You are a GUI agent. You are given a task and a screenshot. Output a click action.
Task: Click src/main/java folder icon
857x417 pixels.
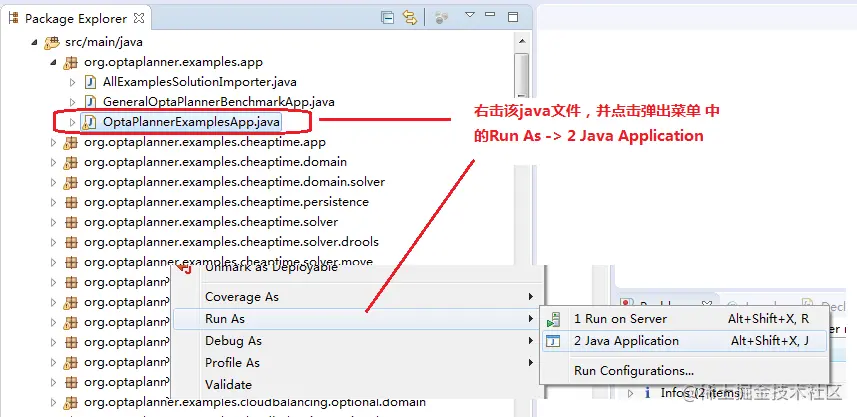52,42
